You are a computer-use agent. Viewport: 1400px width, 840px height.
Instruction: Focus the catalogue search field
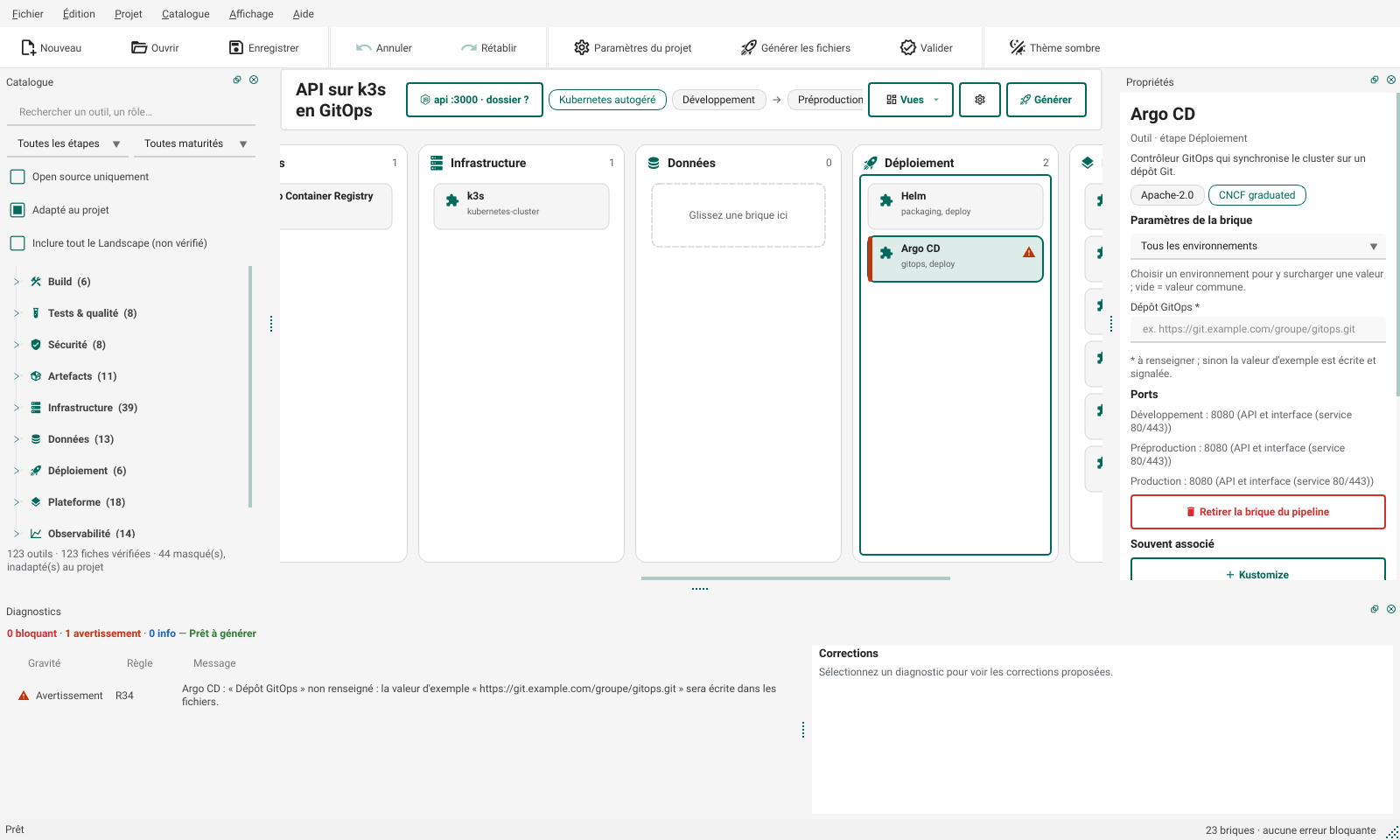pos(131,112)
